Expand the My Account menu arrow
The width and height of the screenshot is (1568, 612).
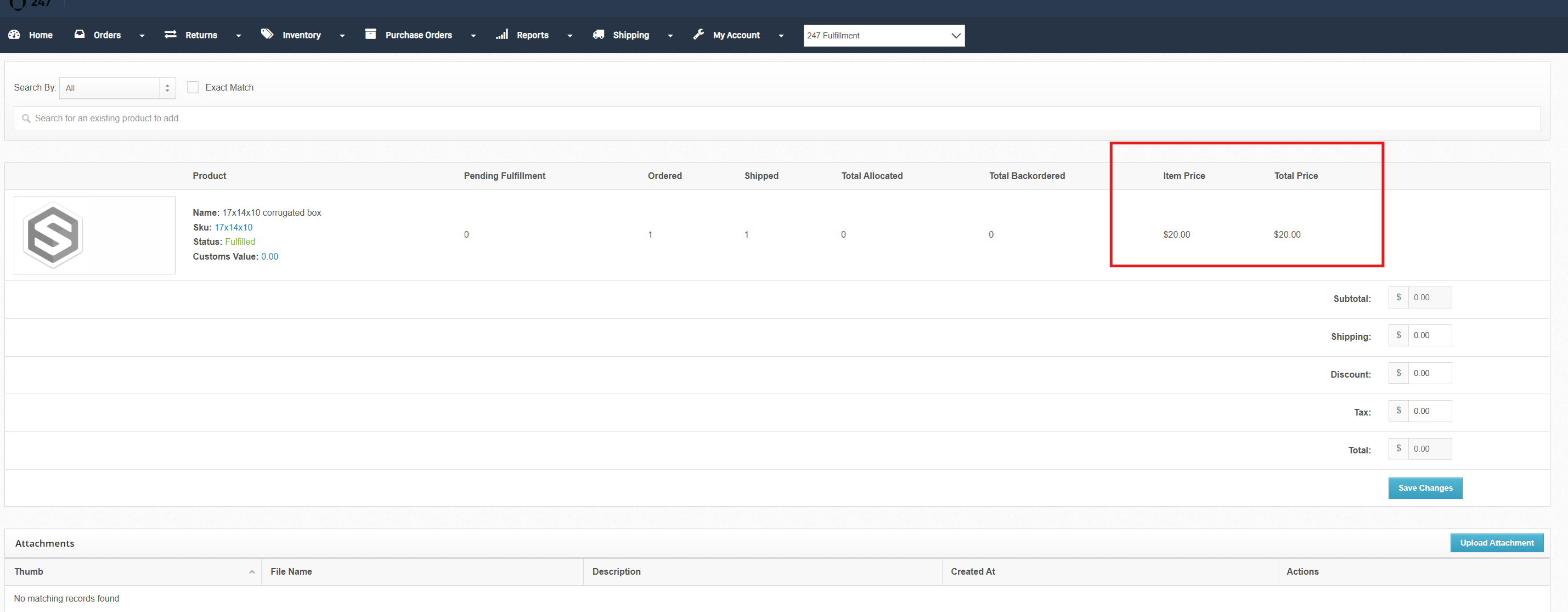pyautogui.click(x=781, y=36)
